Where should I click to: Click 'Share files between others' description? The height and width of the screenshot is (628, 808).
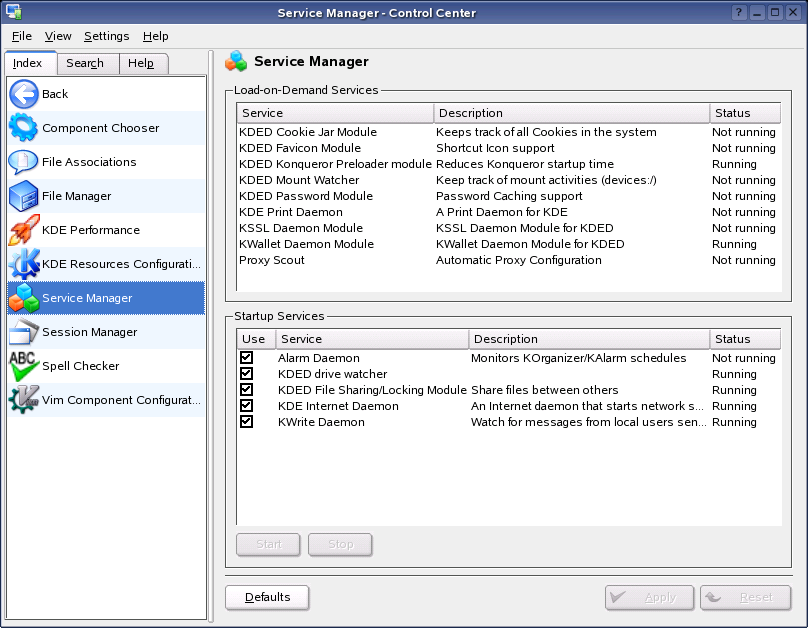coord(545,390)
